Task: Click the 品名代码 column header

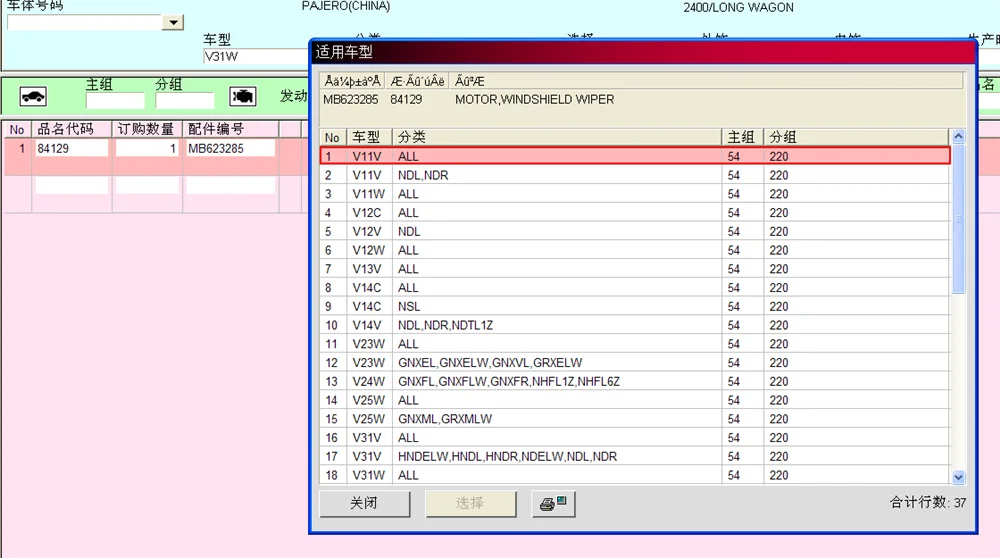Action: [x=71, y=129]
